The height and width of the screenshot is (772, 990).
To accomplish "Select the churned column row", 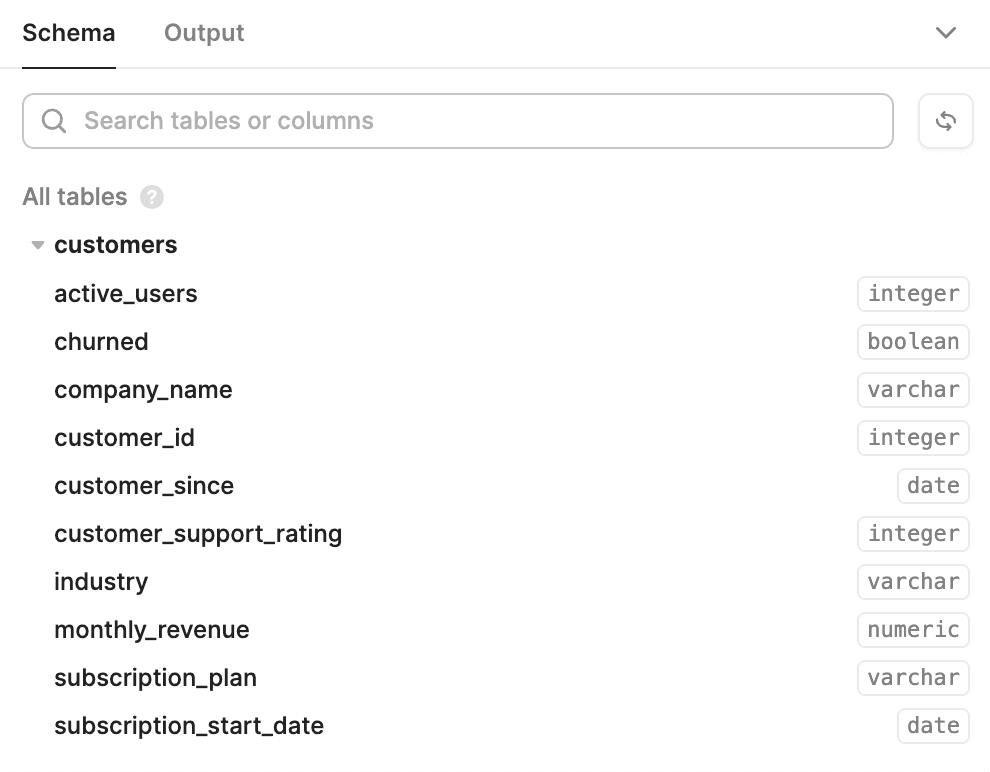I will pos(101,341).
